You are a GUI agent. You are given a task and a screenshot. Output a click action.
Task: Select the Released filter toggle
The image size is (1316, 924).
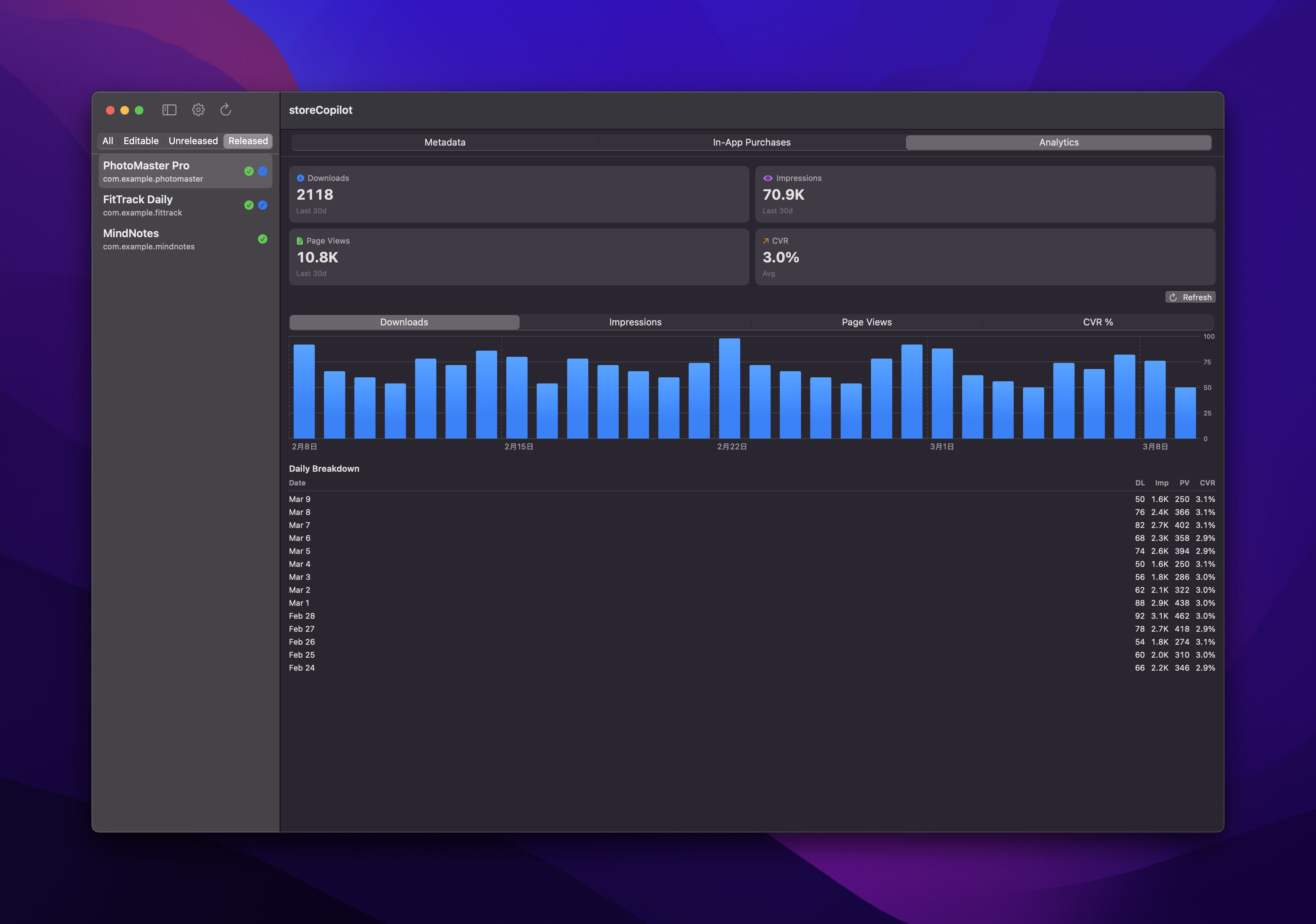click(247, 141)
